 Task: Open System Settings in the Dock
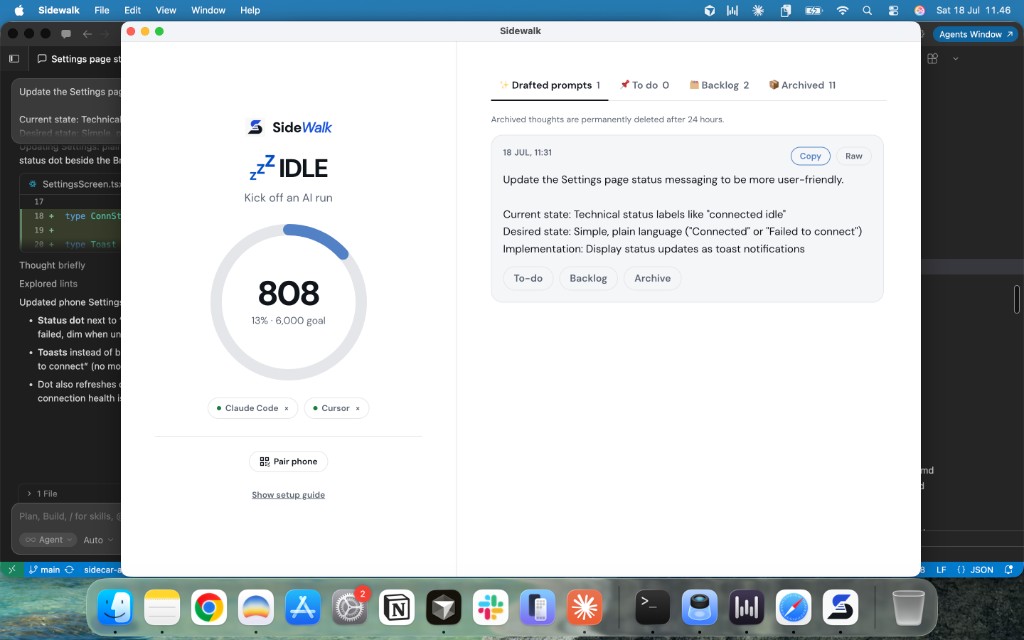349,607
